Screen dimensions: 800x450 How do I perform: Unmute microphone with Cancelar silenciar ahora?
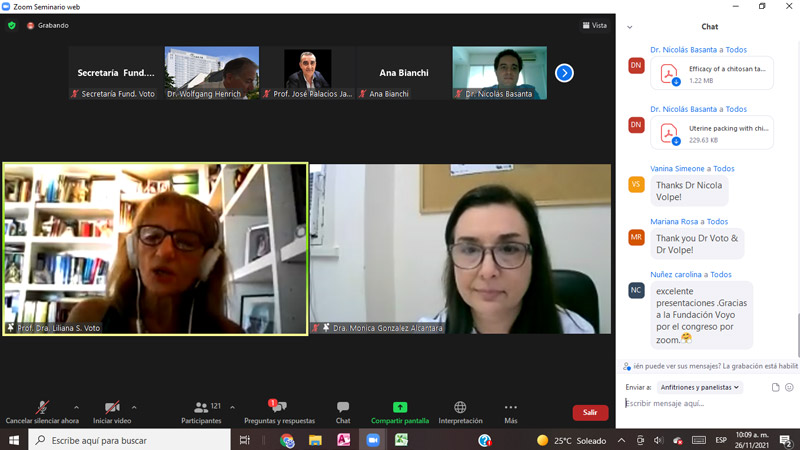click(x=42, y=412)
